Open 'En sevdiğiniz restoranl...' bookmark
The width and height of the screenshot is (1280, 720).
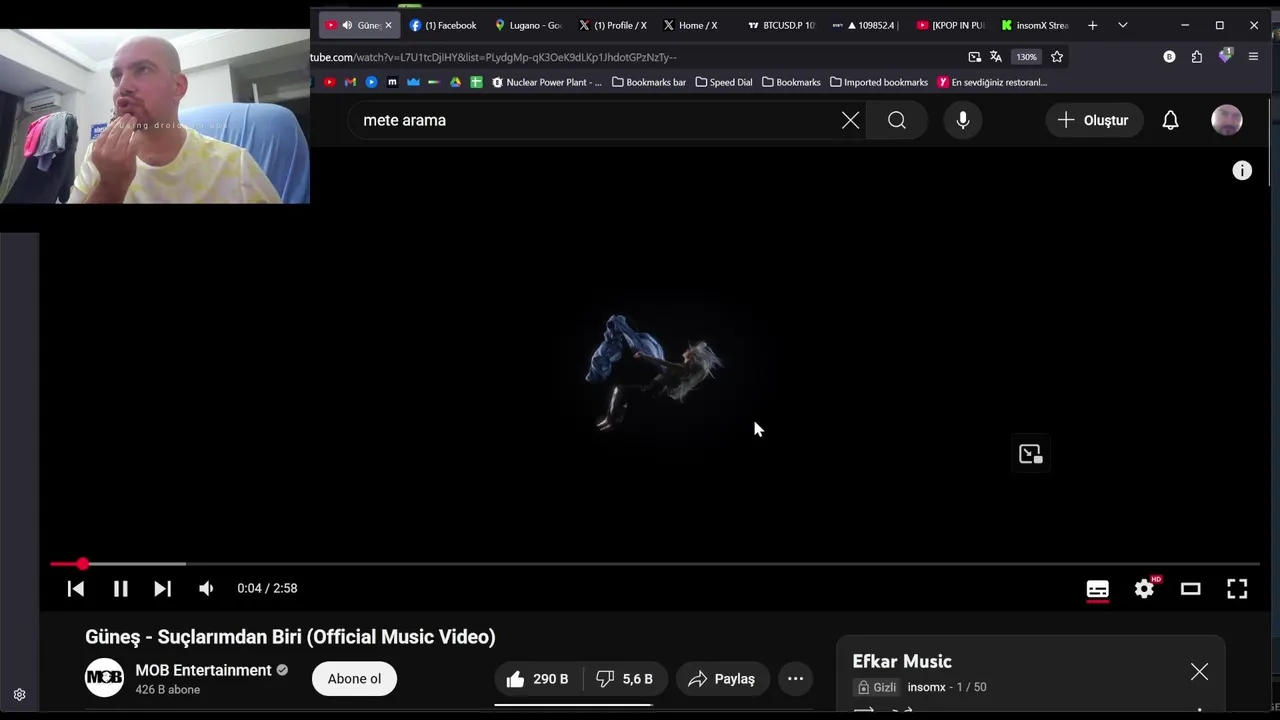(992, 82)
